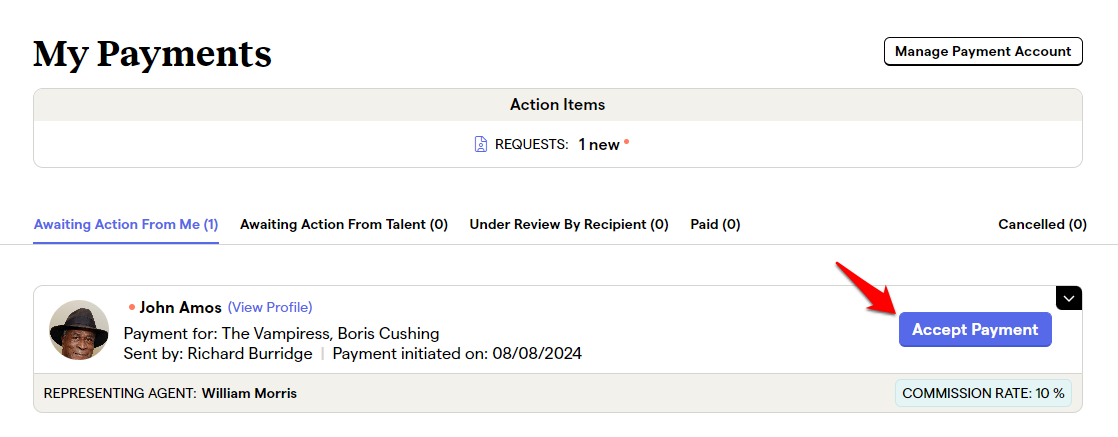Go to the Paid tab
This screenshot has height=437, width=1118.
pyautogui.click(x=715, y=225)
